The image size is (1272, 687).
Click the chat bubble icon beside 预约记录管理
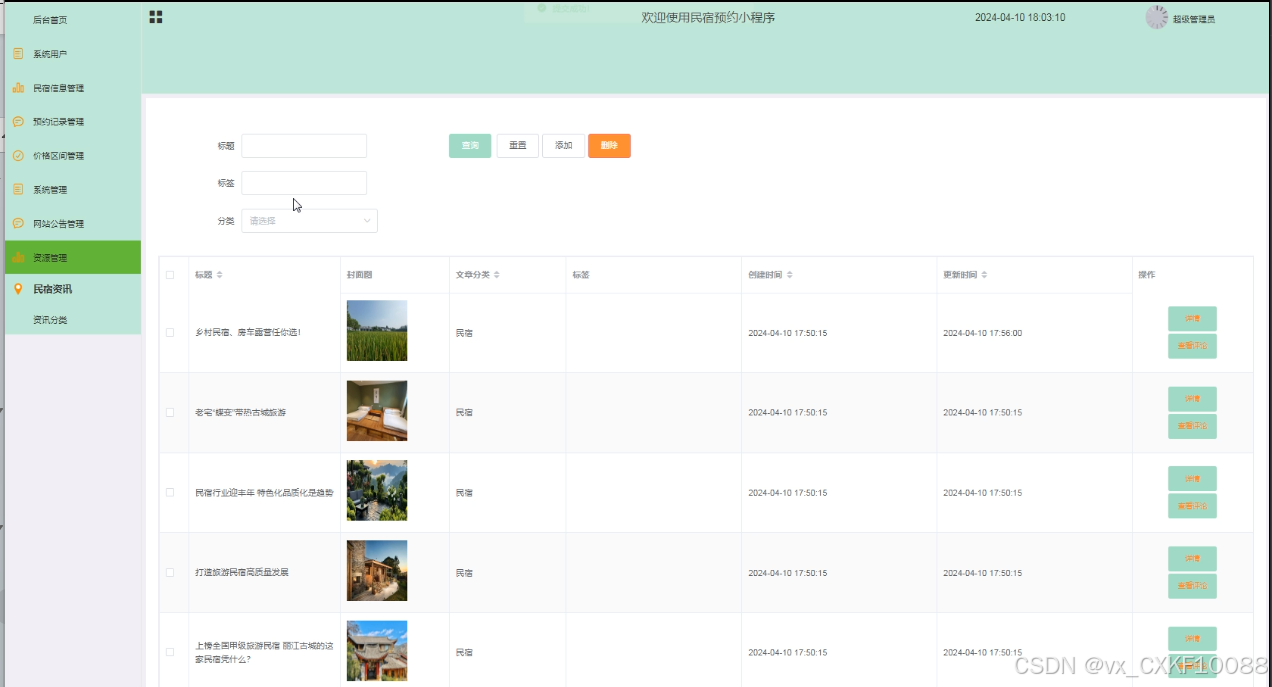(18, 122)
